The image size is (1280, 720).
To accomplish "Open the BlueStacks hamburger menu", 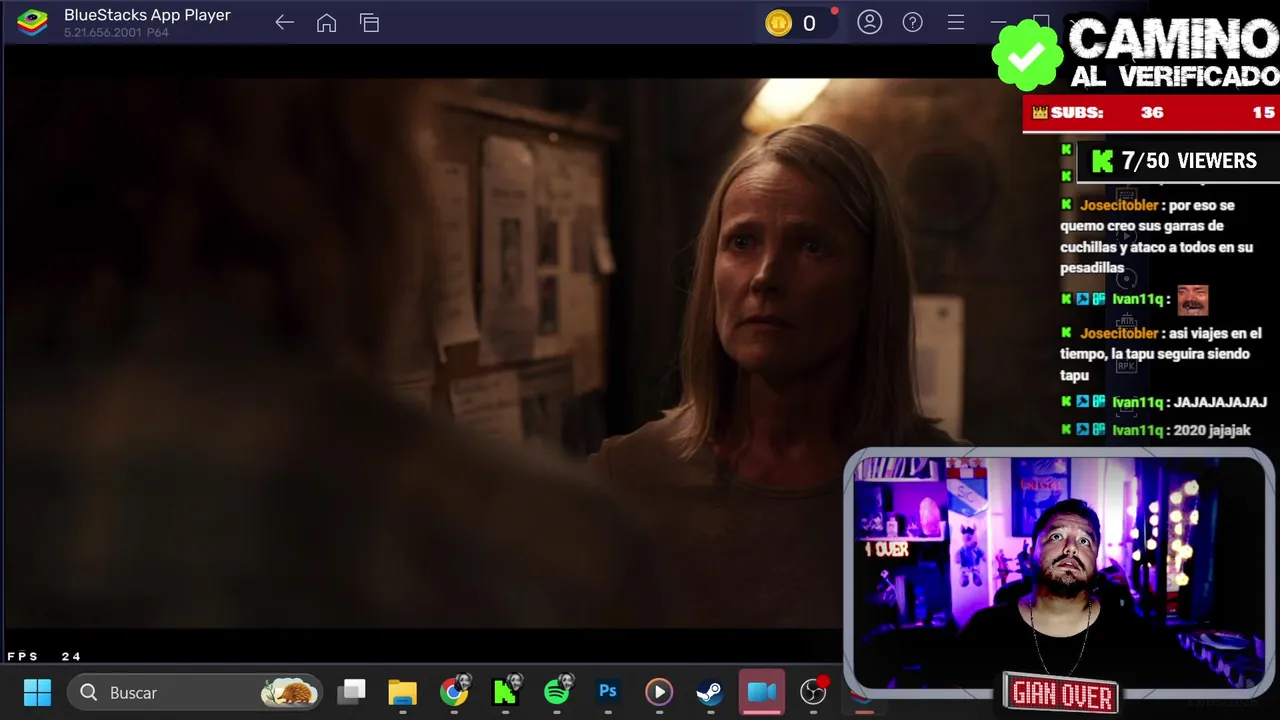I will click(956, 22).
